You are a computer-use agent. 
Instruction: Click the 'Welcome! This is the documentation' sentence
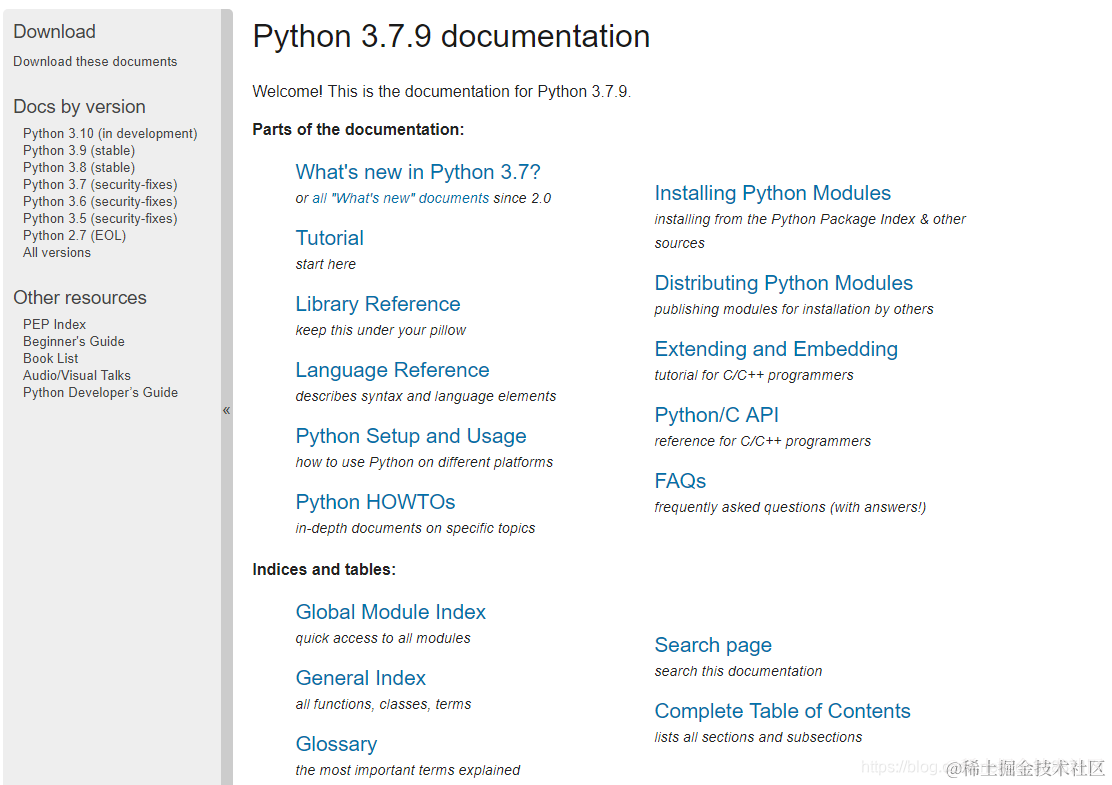pos(441,91)
